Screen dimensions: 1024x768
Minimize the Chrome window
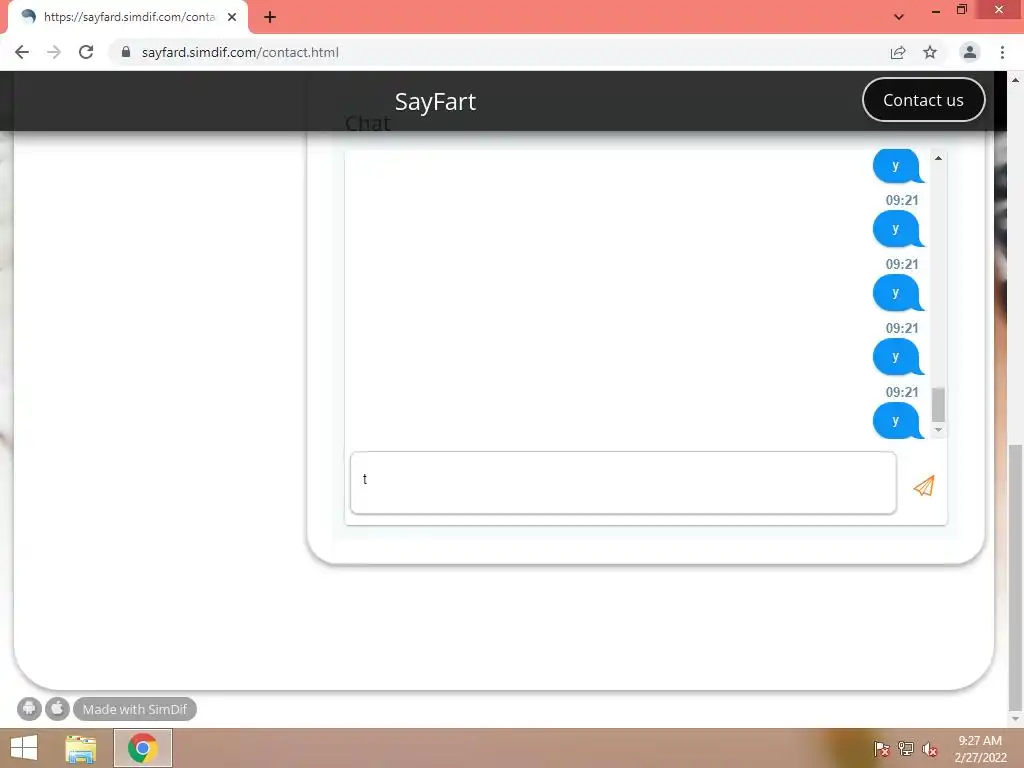point(936,10)
